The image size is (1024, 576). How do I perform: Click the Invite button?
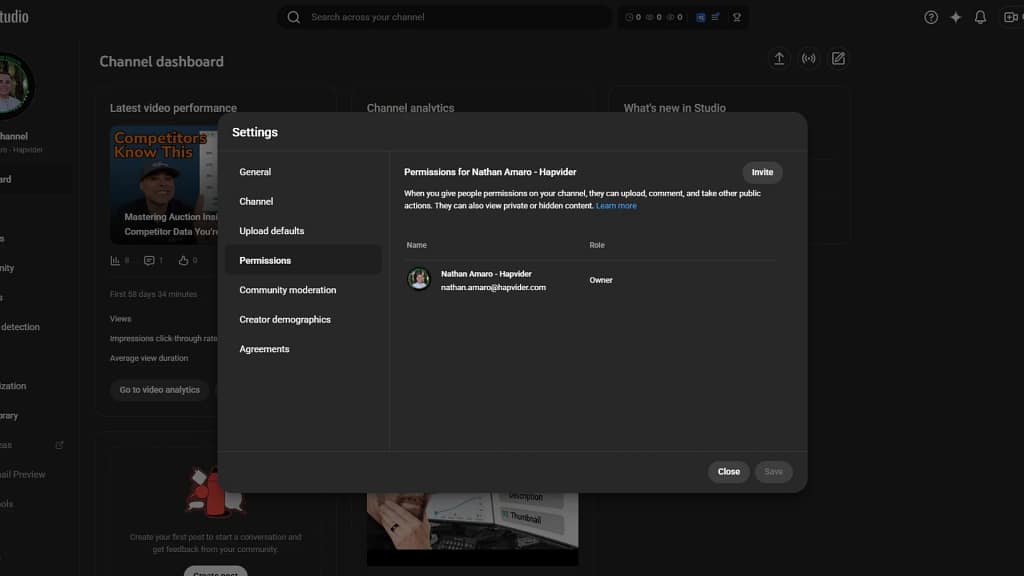pyautogui.click(x=762, y=172)
